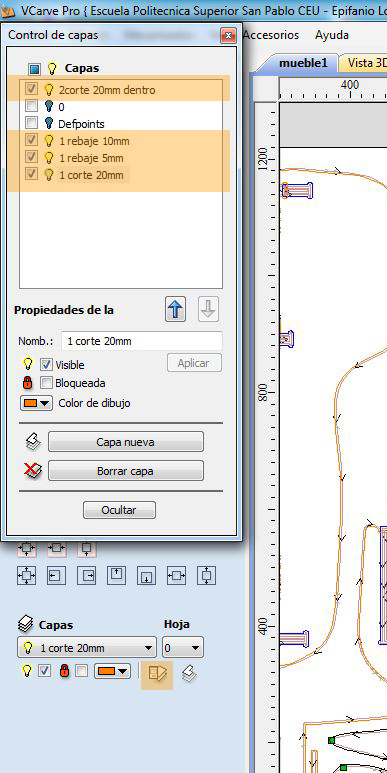
Task: Click the lightbulb in Capas header
Action: [x=52, y=68]
